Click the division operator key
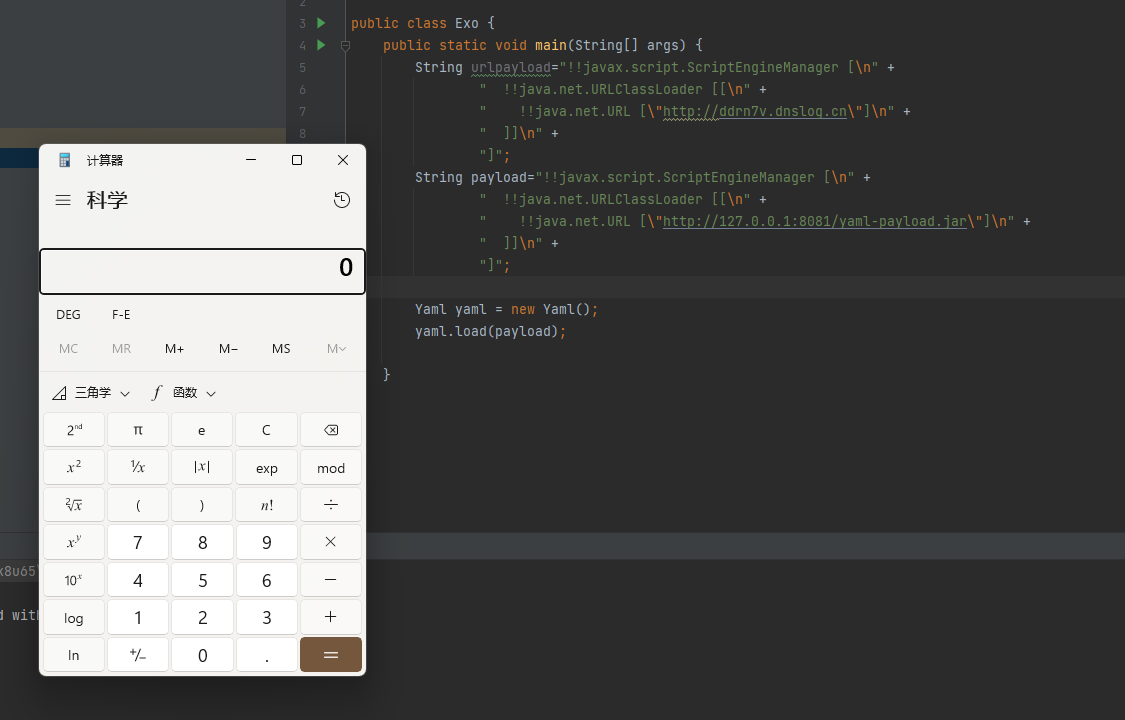1125x720 pixels. 331,505
